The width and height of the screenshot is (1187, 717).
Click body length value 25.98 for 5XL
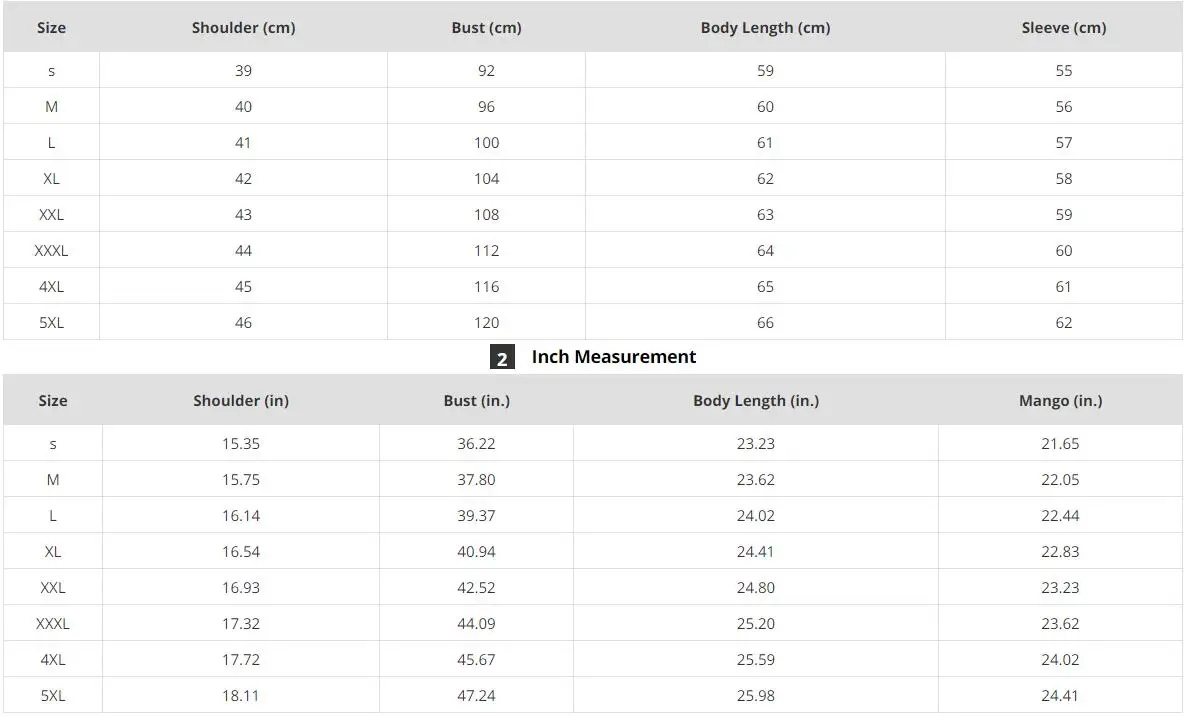[756, 696]
